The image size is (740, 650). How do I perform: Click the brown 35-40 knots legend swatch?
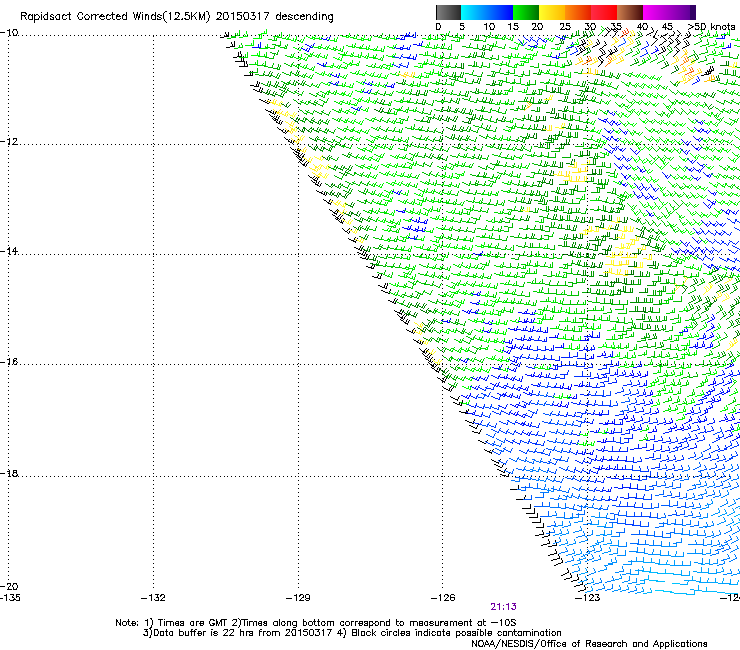click(630, 12)
